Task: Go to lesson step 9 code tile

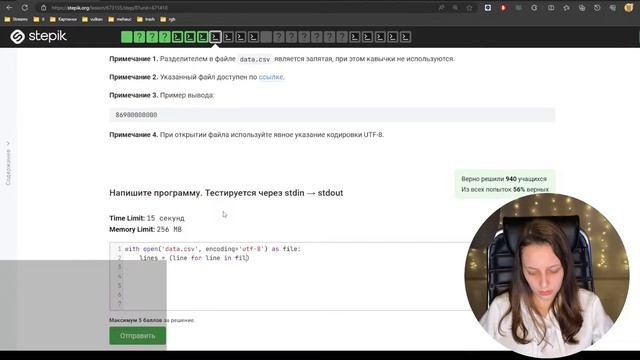Action: pyautogui.click(x=228, y=37)
